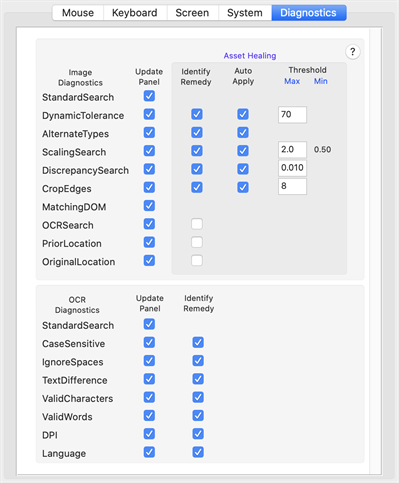The width and height of the screenshot is (399, 483).
Task: Uncheck AlternateTypes Auto Apply checkbox
Action: coord(243,133)
